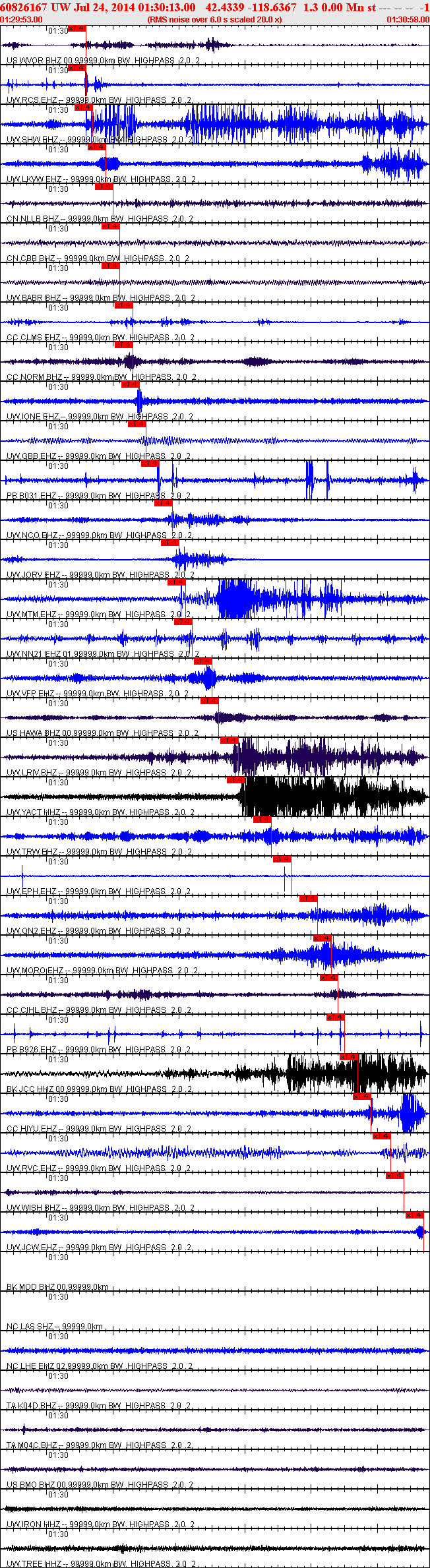Click the UW WISH BHZ station label

[x=100, y=1208]
